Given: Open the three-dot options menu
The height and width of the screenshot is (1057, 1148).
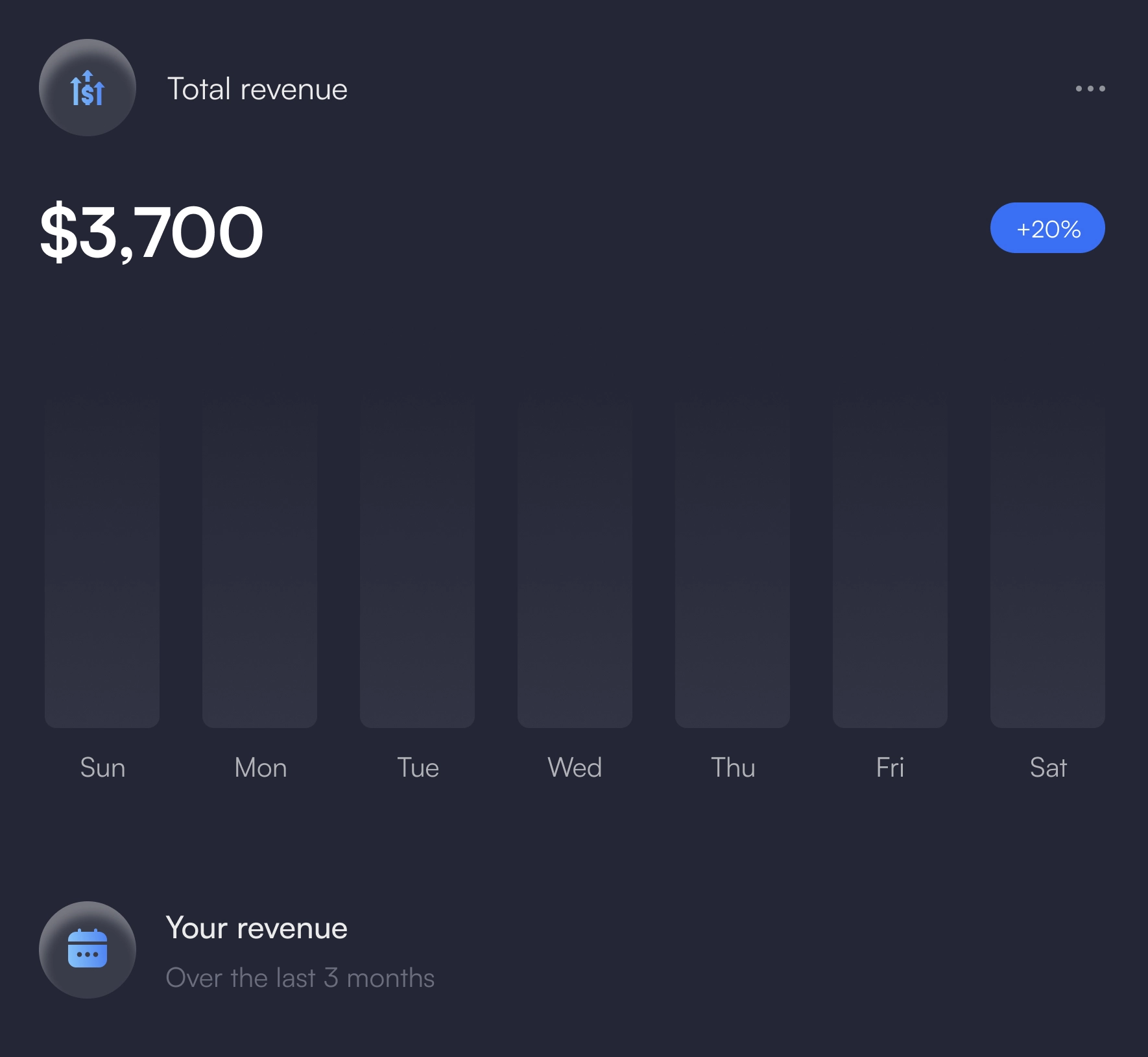Looking at the screenshot, I should coord(1089,88).
